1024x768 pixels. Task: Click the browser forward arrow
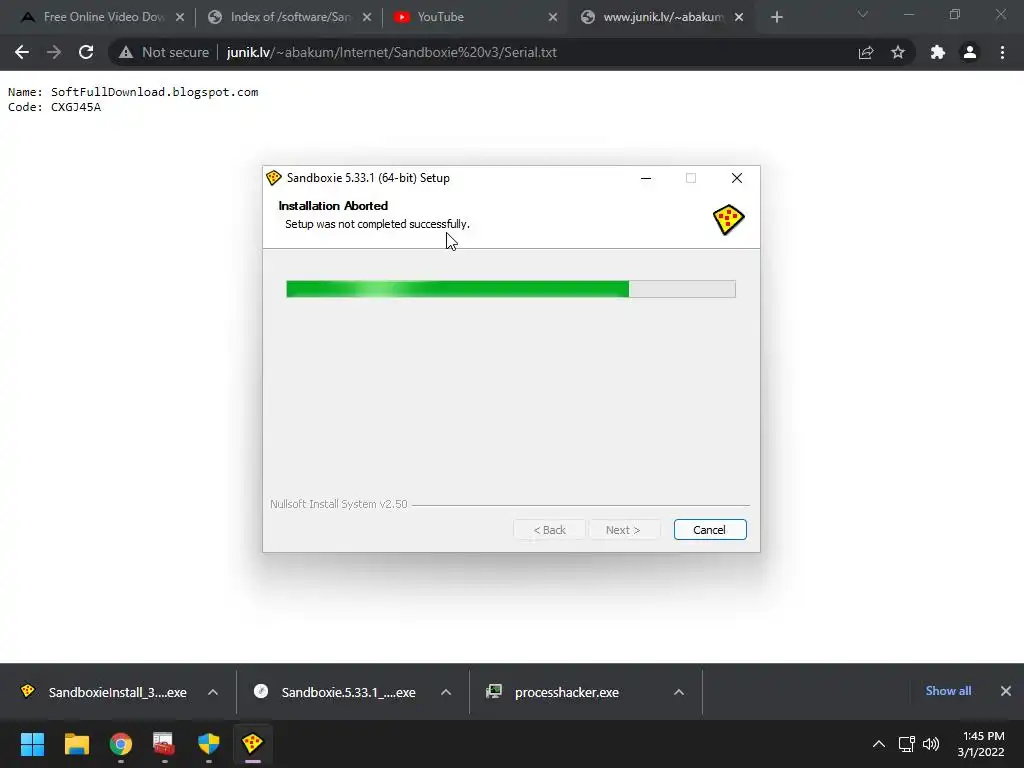pos(54,52)
